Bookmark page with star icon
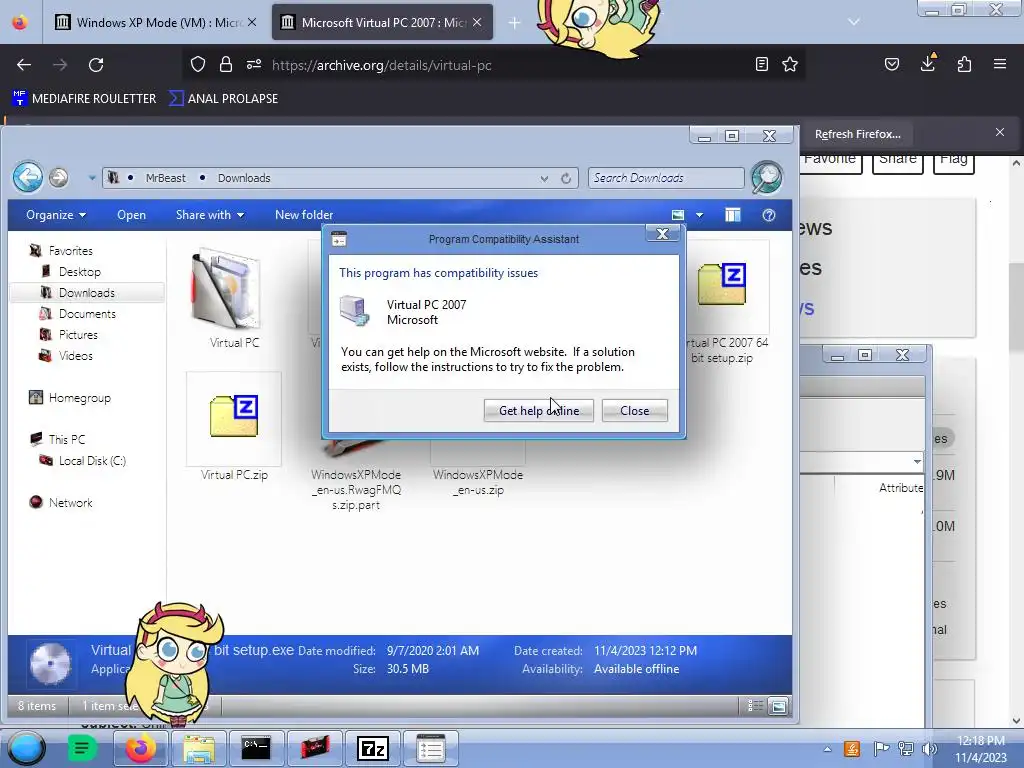The height and width of the screenshot is (768, 1024). pos(790,64)
